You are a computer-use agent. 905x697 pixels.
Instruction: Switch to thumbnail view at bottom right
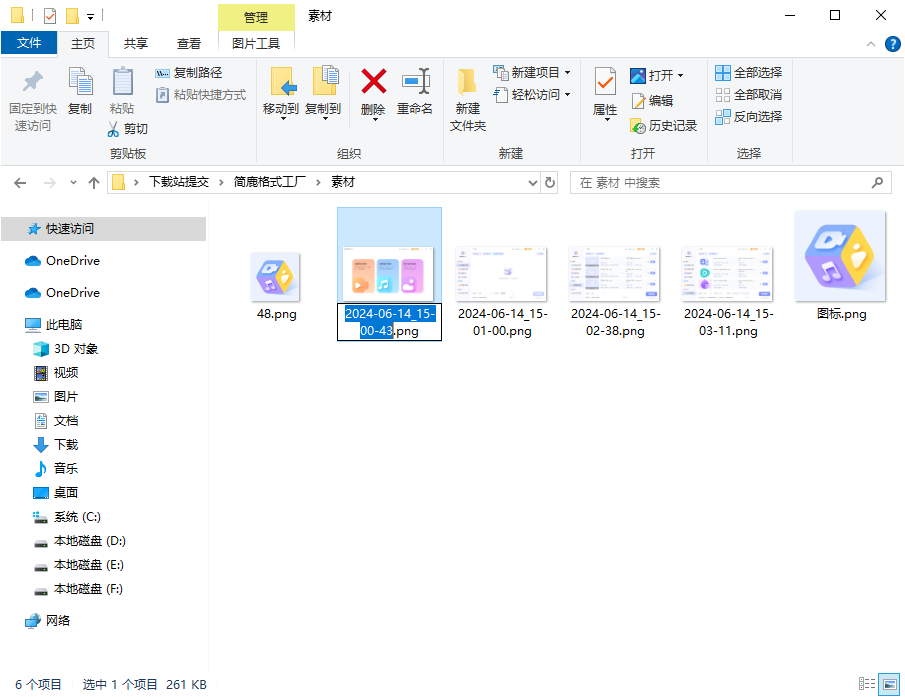pyautogui.click(x=889, y=684)
